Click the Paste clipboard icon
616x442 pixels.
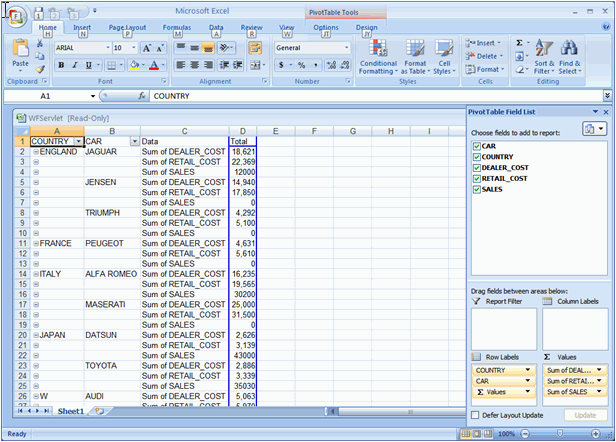[x=20, y=48]
